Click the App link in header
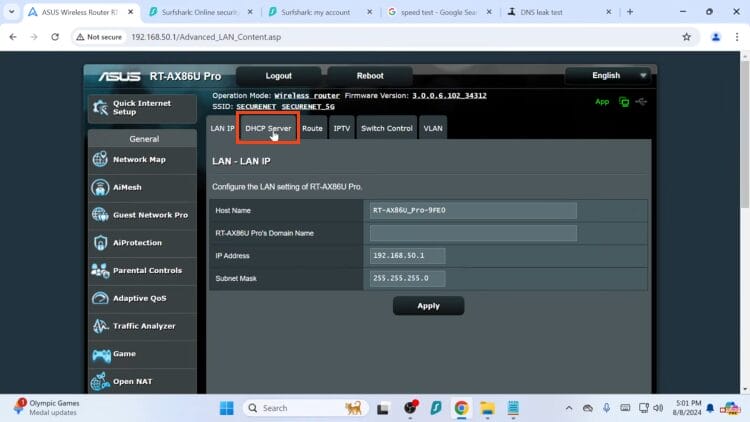Image resolution: width=750 pixels, height=422 pixels. click(x=602, y=102)
